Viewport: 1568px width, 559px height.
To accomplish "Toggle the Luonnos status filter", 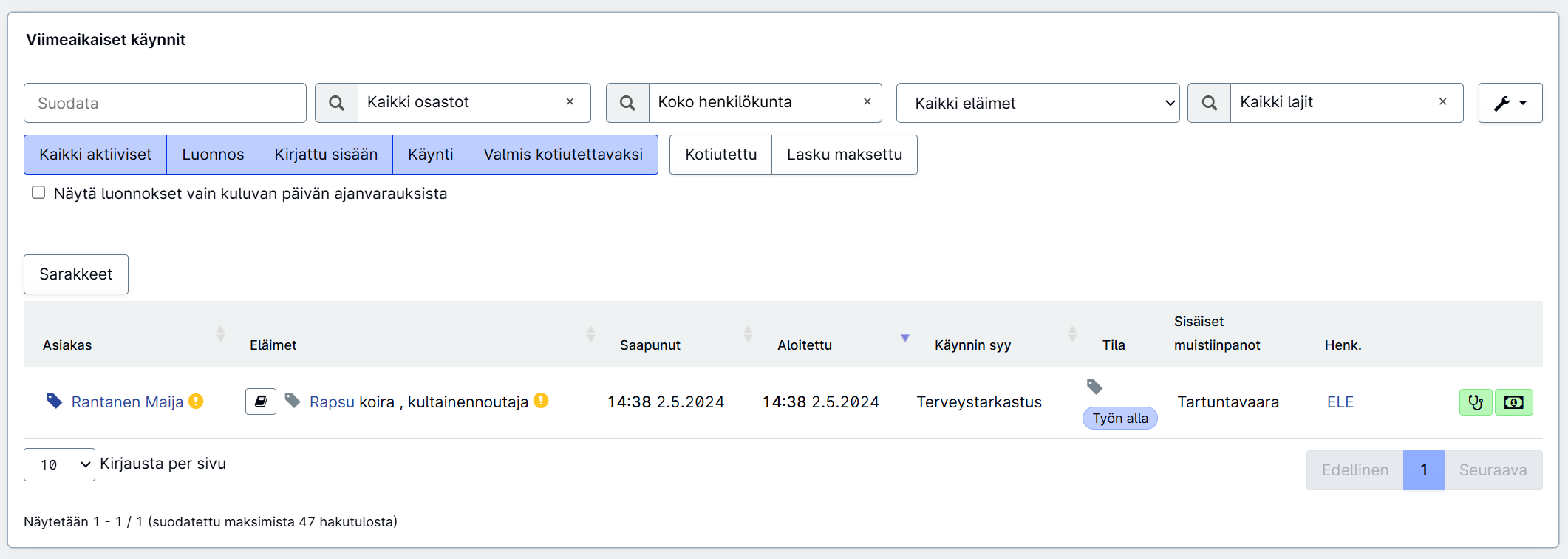I will click(x=213, y=155).
